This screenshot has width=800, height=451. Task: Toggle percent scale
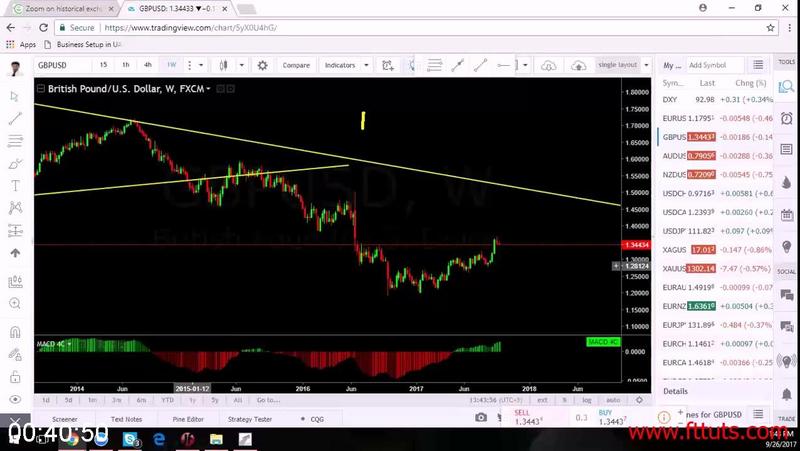564,400
